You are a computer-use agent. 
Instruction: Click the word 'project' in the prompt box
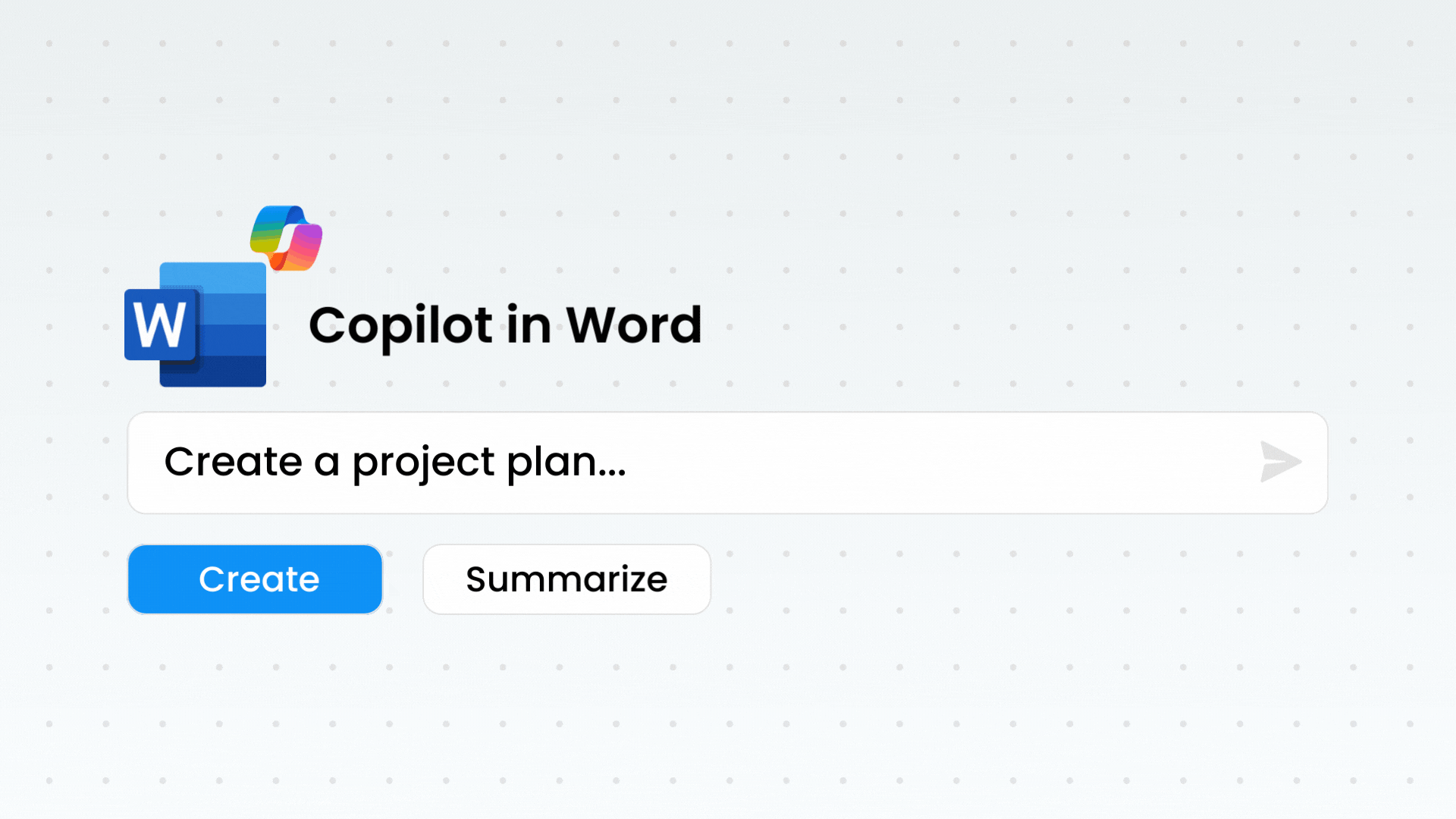423,463
